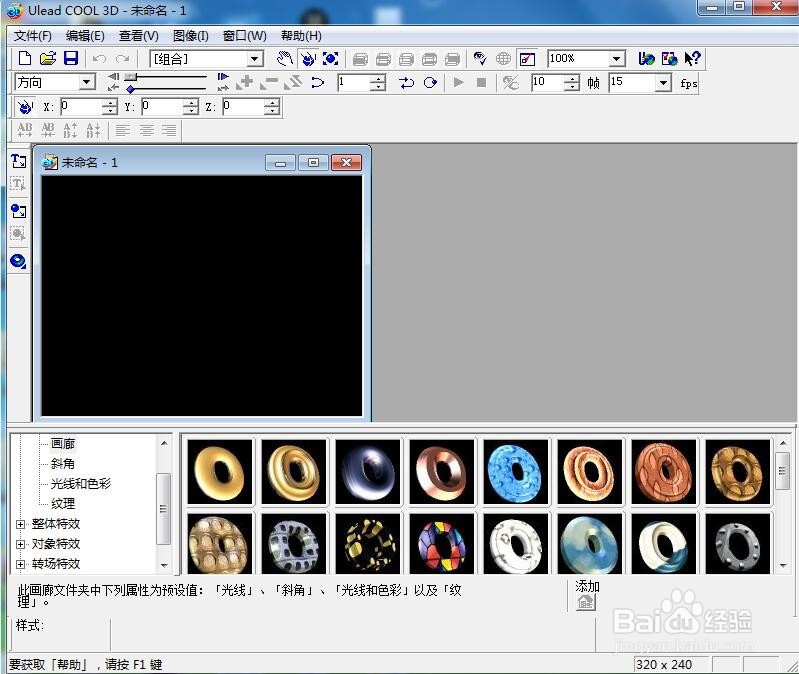The height and width of the screenshot is (674, 799).
Task: Select 斜角 in the tree
Action: (x=63, y=464)
